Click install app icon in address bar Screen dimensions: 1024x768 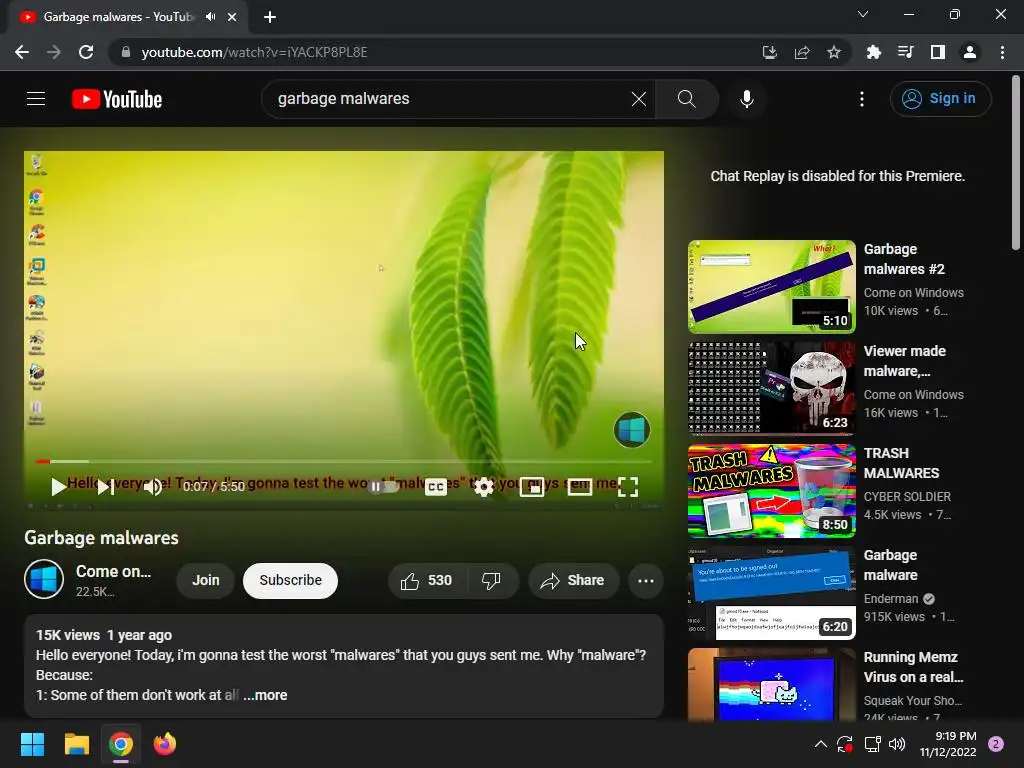(x=770, y=52)
